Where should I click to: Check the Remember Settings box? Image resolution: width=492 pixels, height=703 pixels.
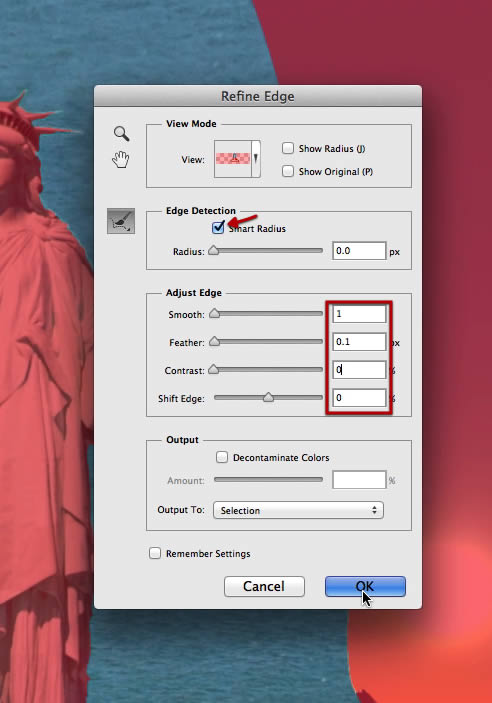pos(155,553)
